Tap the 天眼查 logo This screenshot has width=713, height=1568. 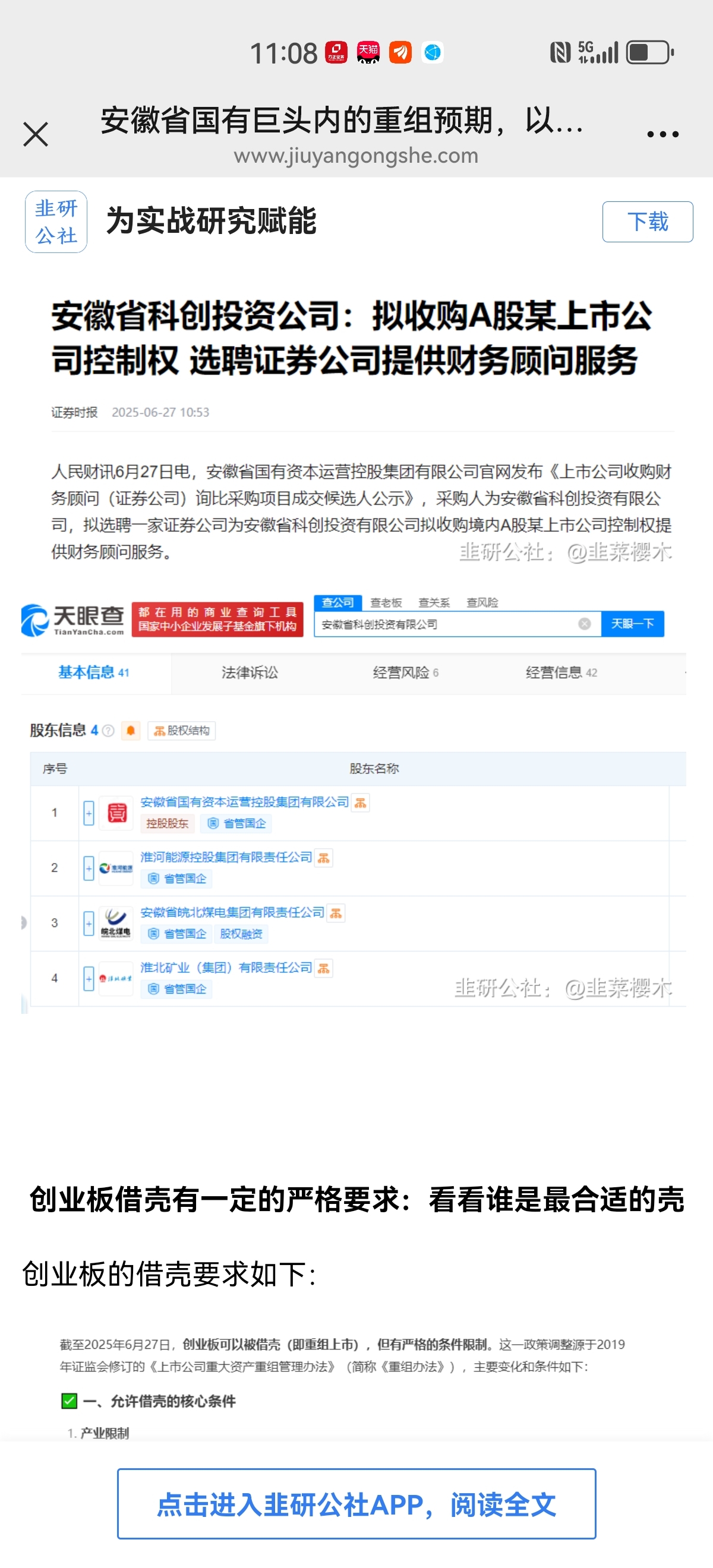point(72,620)
